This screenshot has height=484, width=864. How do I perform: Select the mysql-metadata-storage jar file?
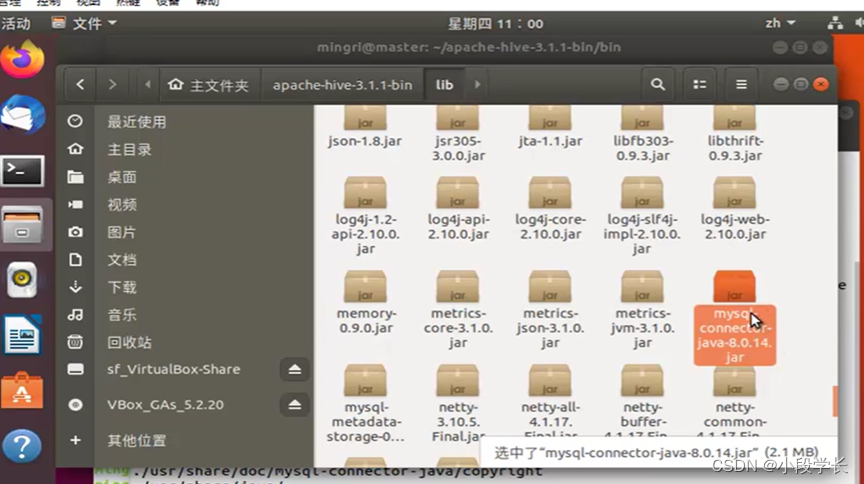[x=365, y=404]
